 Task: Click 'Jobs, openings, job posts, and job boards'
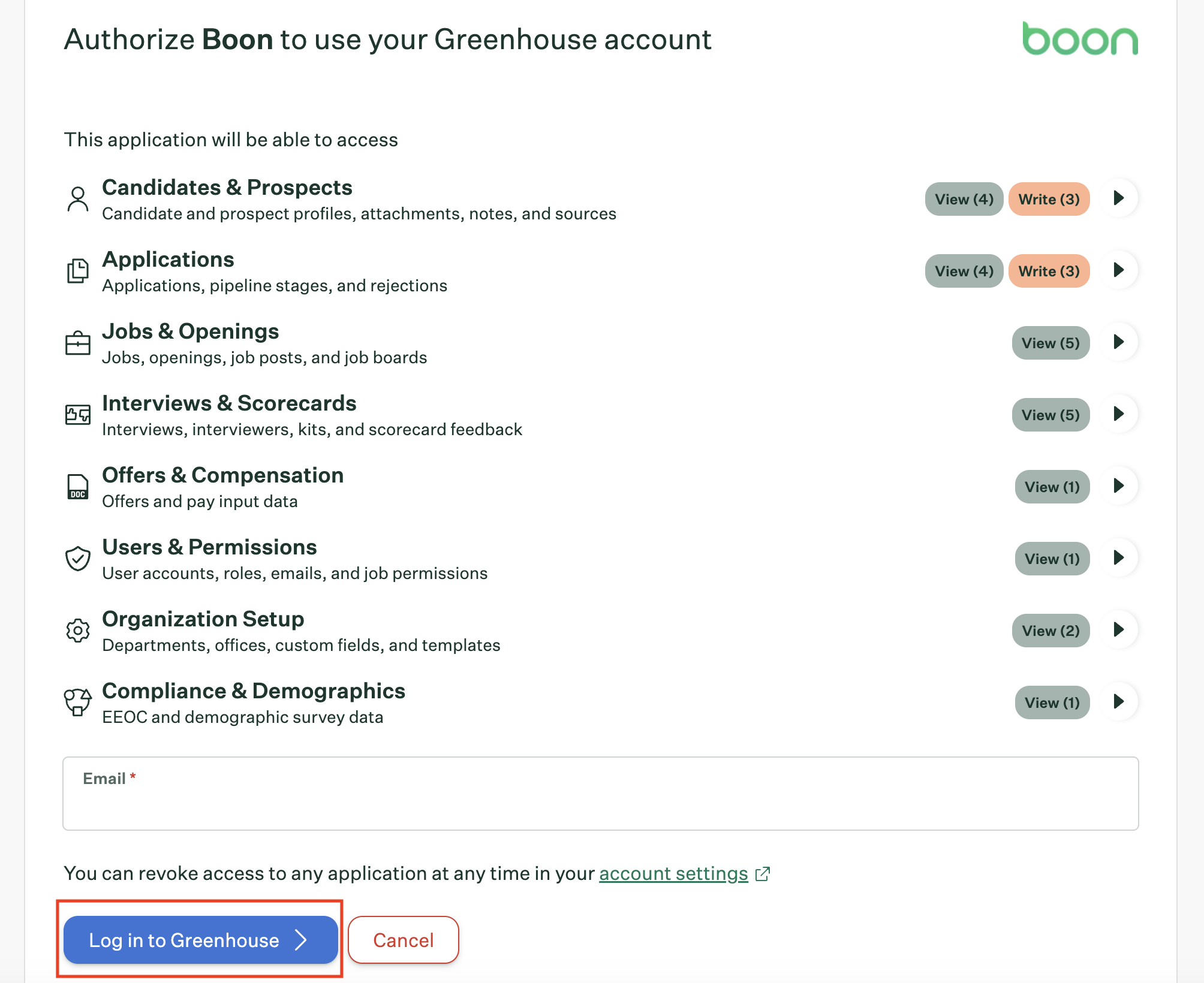click(264, 357)
